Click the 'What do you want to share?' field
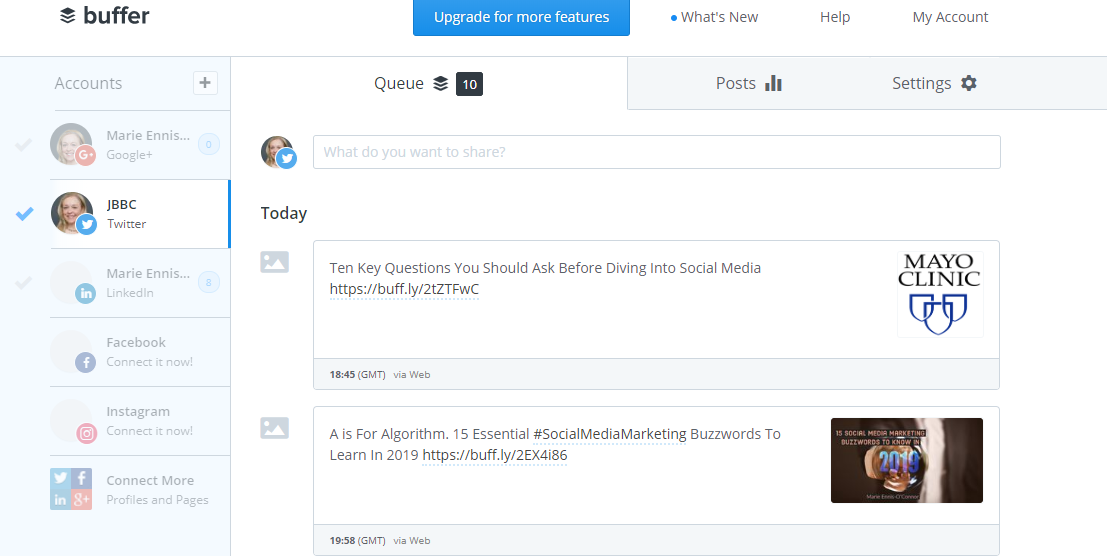 point(656,152)
